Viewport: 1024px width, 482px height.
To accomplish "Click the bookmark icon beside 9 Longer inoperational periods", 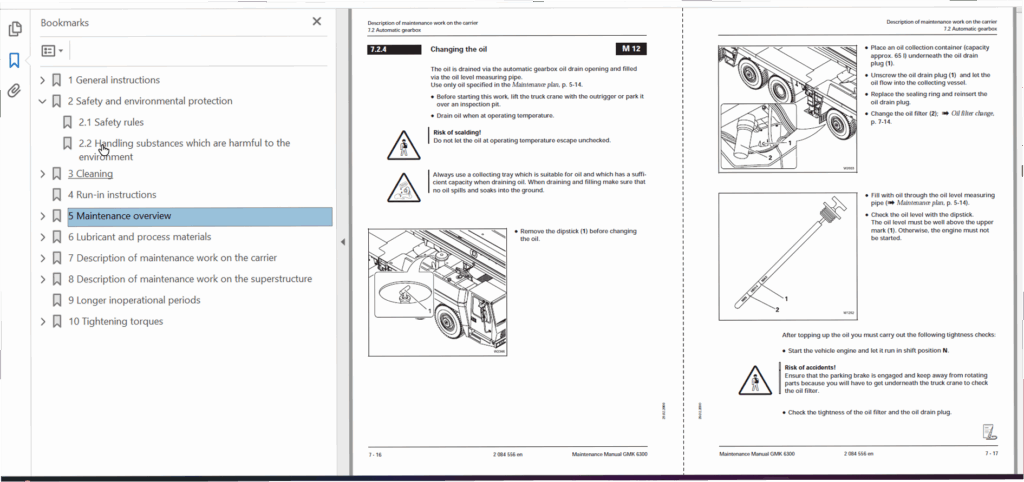I will click(57, 300).
